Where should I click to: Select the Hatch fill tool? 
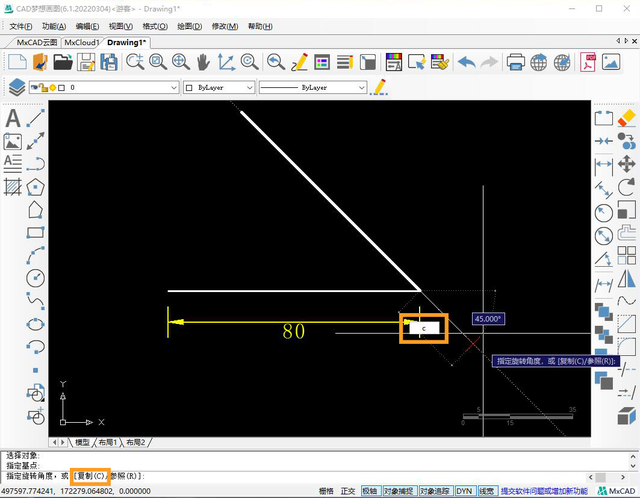coord(13,187)
